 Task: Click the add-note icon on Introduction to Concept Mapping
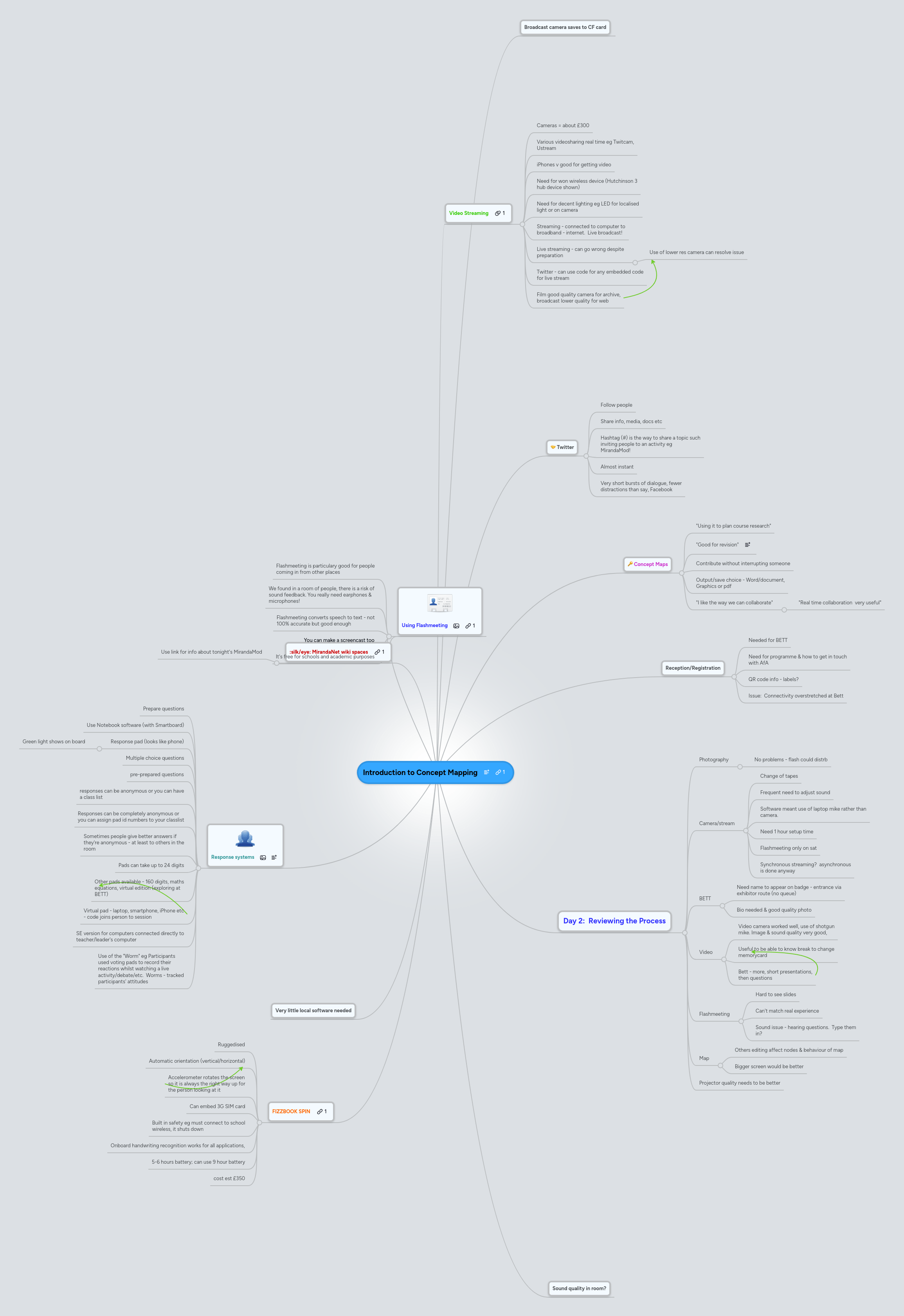pyautogui.click(x=486, y=772)
